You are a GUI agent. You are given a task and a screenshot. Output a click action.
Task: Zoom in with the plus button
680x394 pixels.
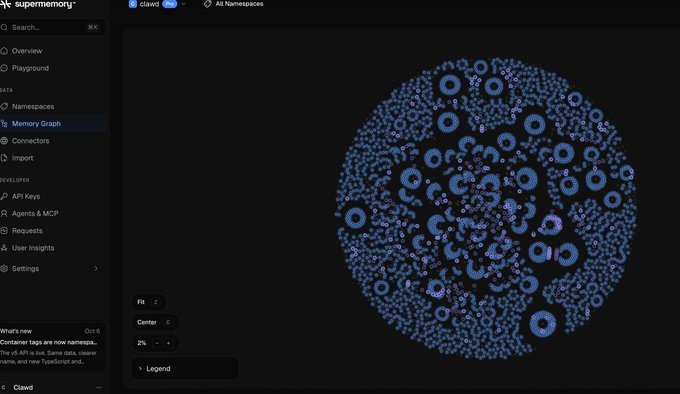click(x=169, y=343)
